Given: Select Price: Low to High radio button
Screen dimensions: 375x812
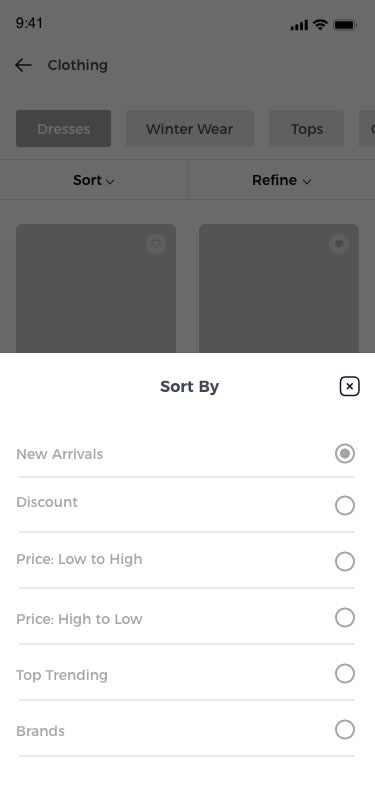Looking at the screenshot, I should tap(345, 561).
